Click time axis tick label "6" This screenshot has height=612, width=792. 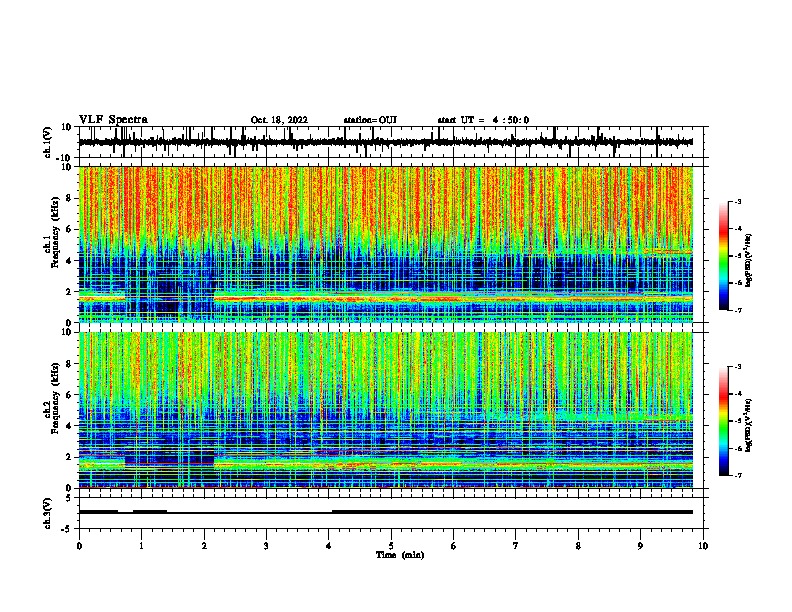(454, 546)
